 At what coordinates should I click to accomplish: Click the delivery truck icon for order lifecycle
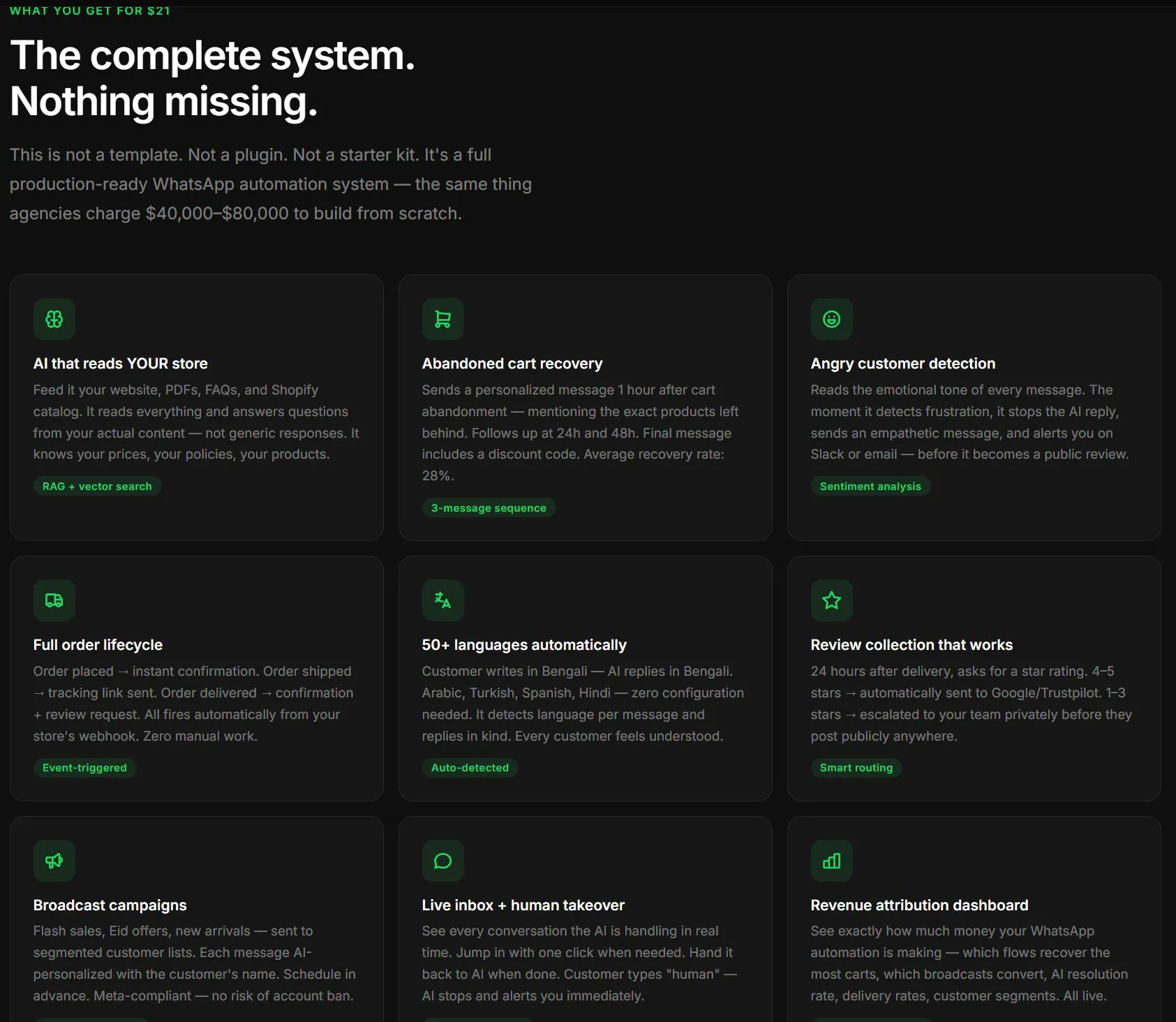tap(54, 600)
